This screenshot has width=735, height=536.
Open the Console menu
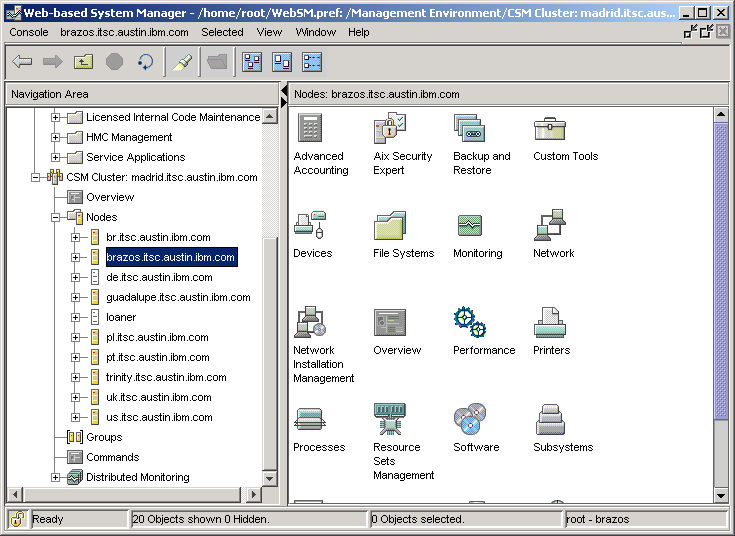click(29, 32)
